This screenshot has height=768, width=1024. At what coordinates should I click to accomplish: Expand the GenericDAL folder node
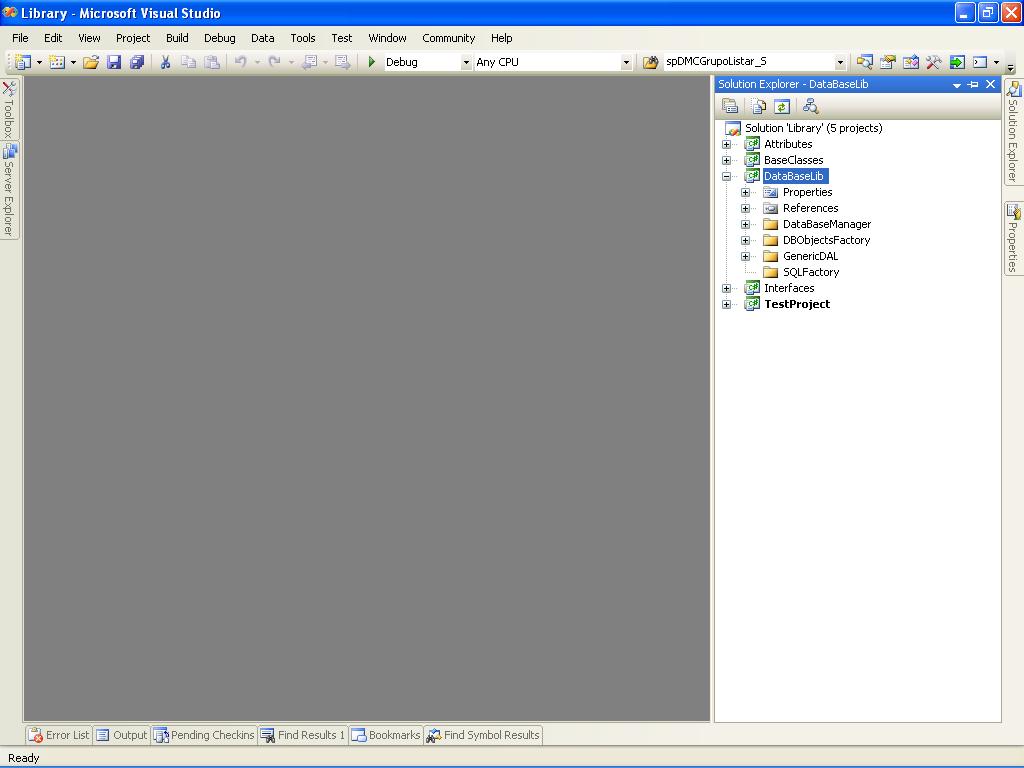[x=745, y=256]
